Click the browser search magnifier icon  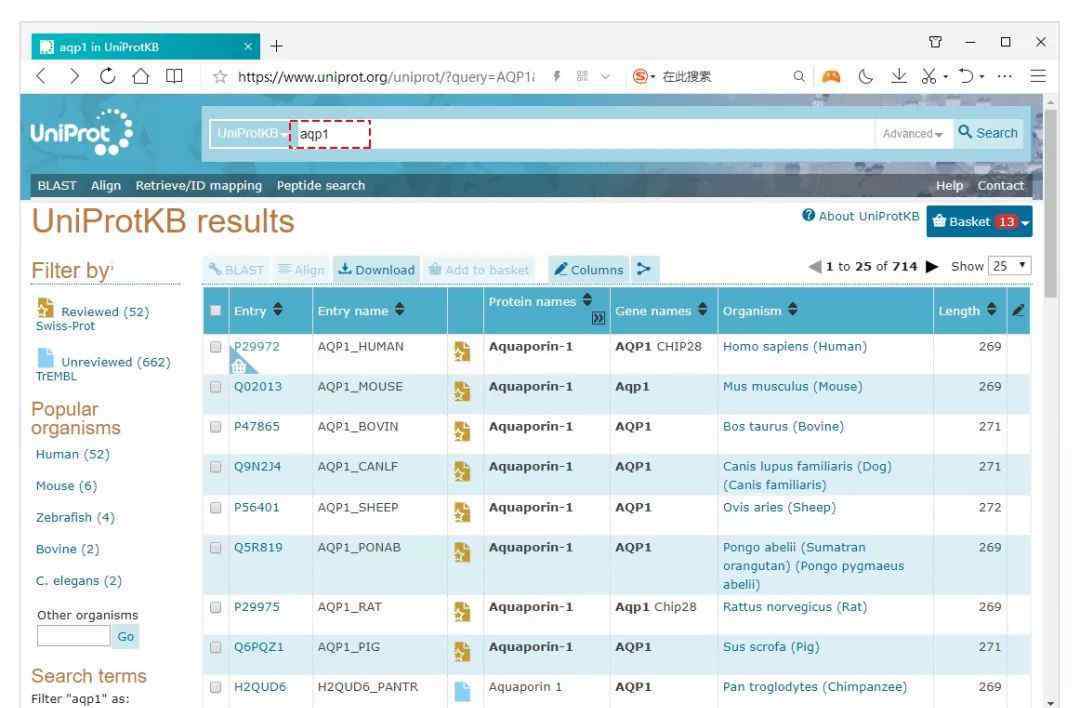tap(798, 76)
